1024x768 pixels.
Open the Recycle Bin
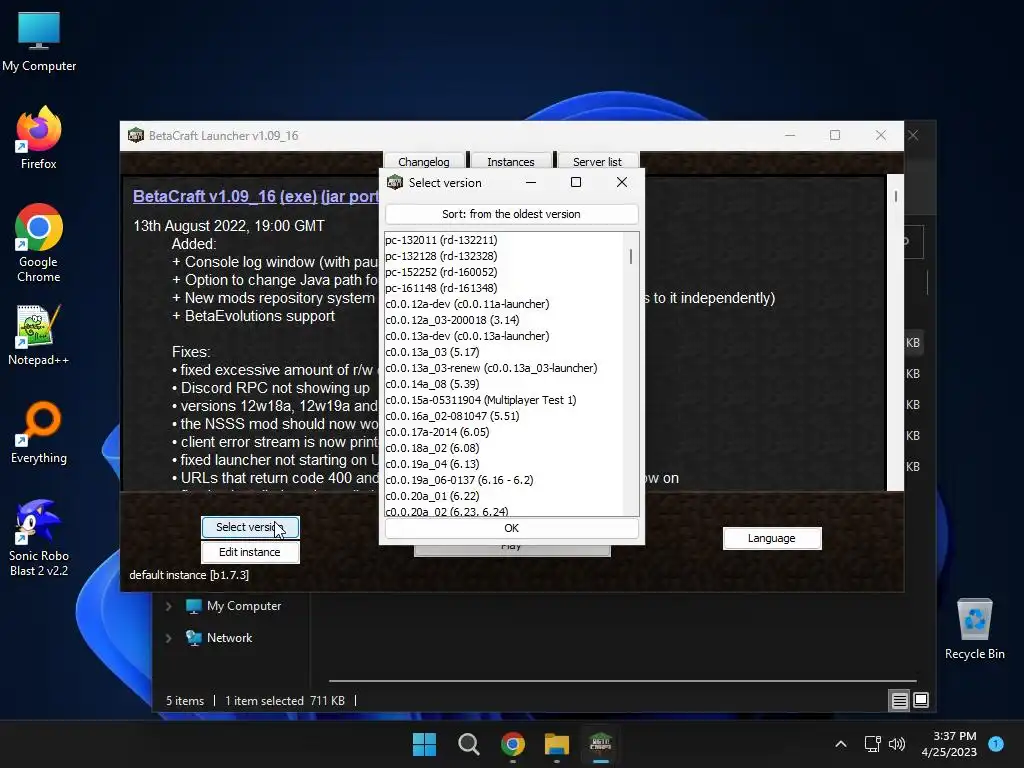pos(974,629)
